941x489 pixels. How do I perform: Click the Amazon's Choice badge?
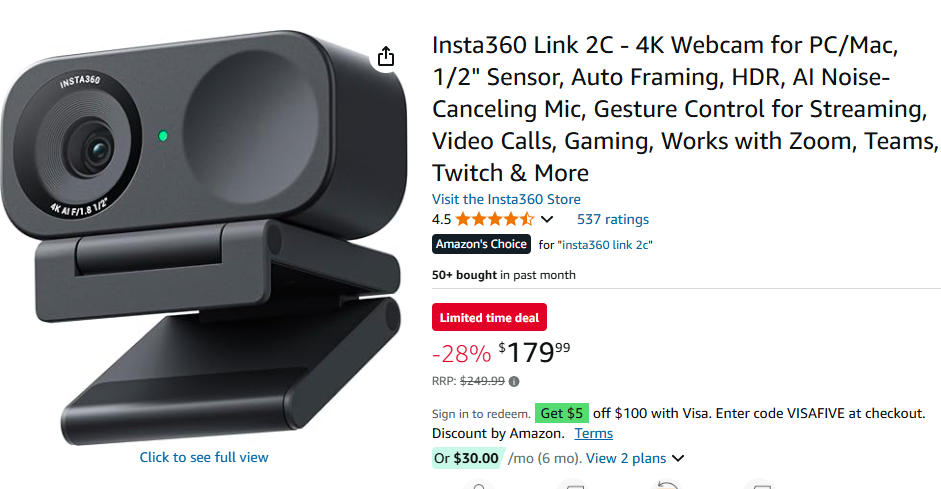coord(481,244)
